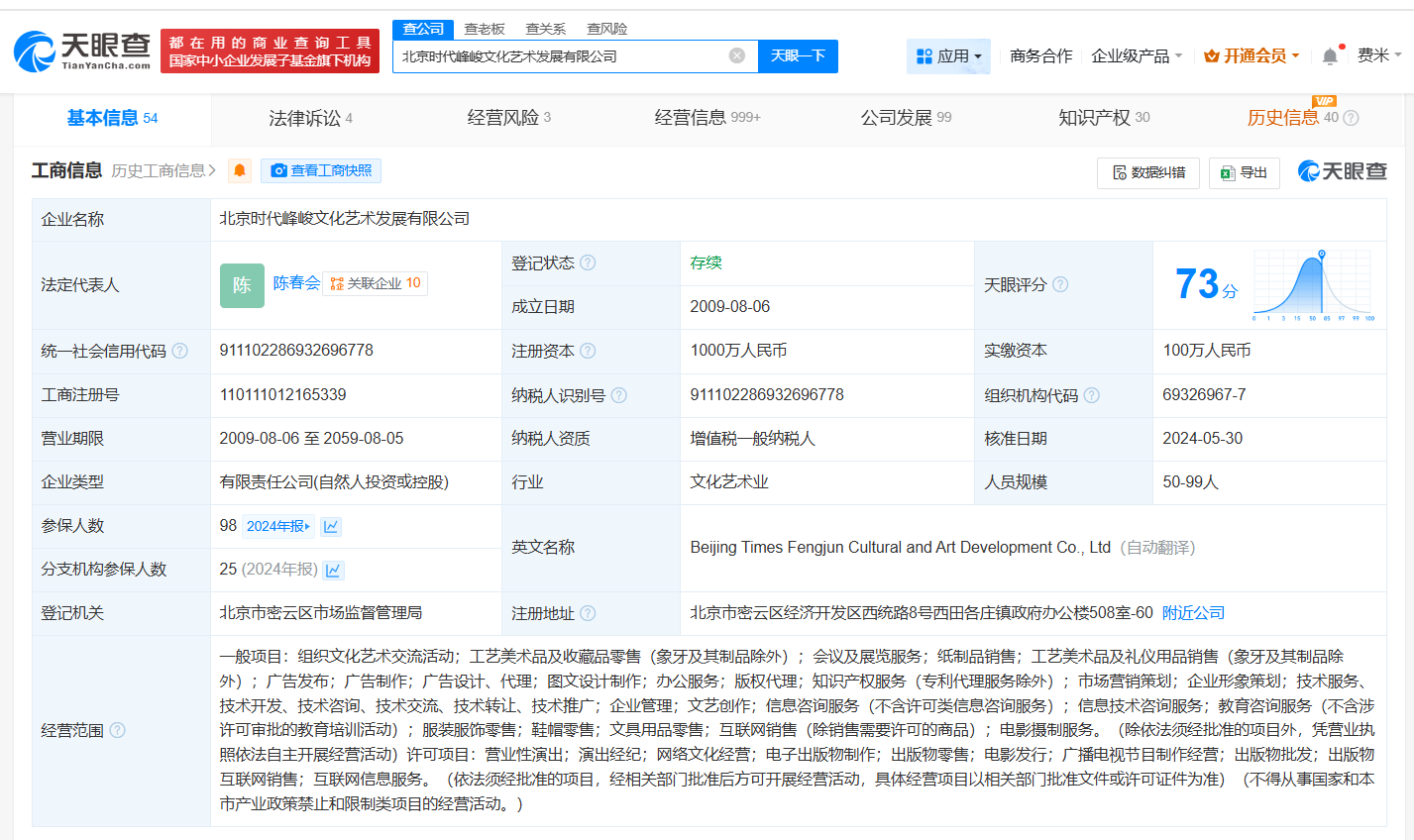Click the approval date 2024-05-30
This screenshot has width=1414, height=840.
[1202, 439]
